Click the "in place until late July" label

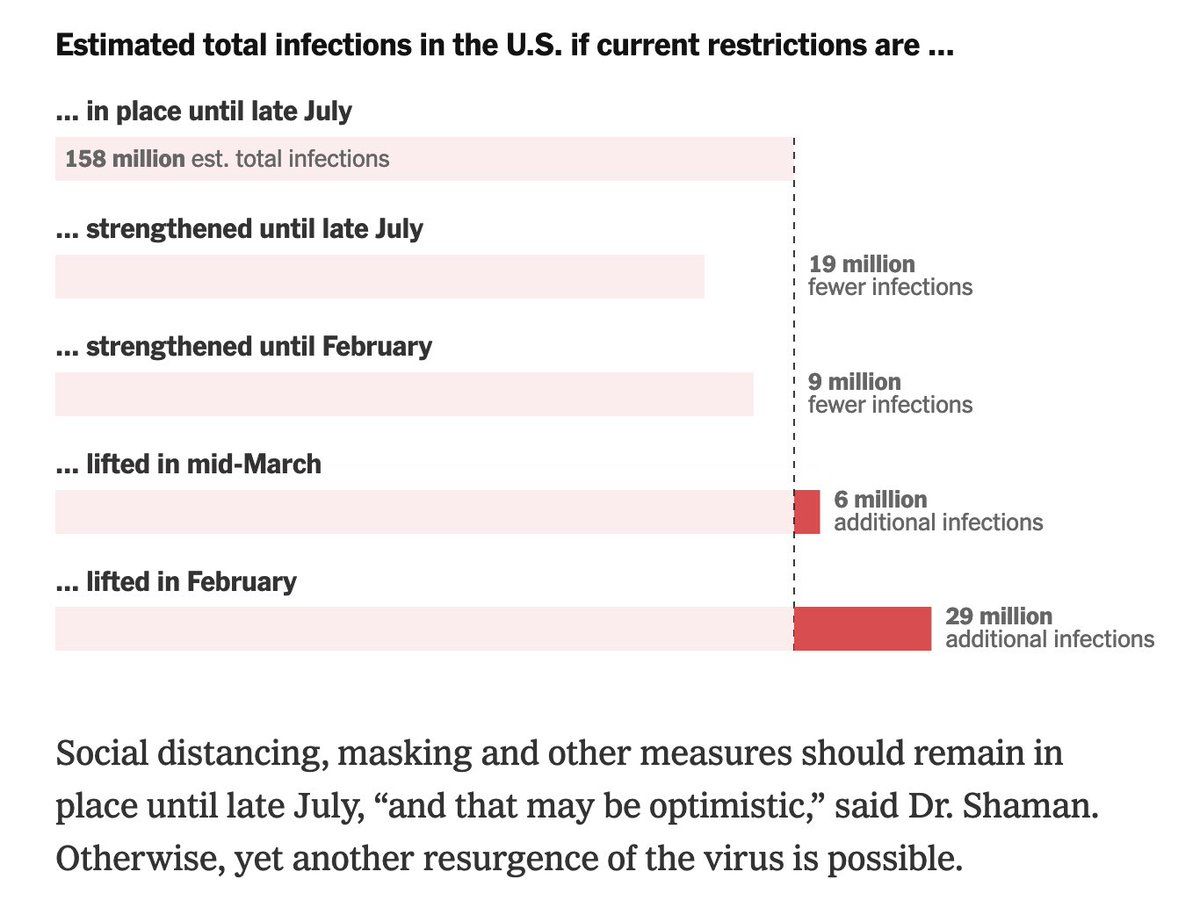point(204,111)
